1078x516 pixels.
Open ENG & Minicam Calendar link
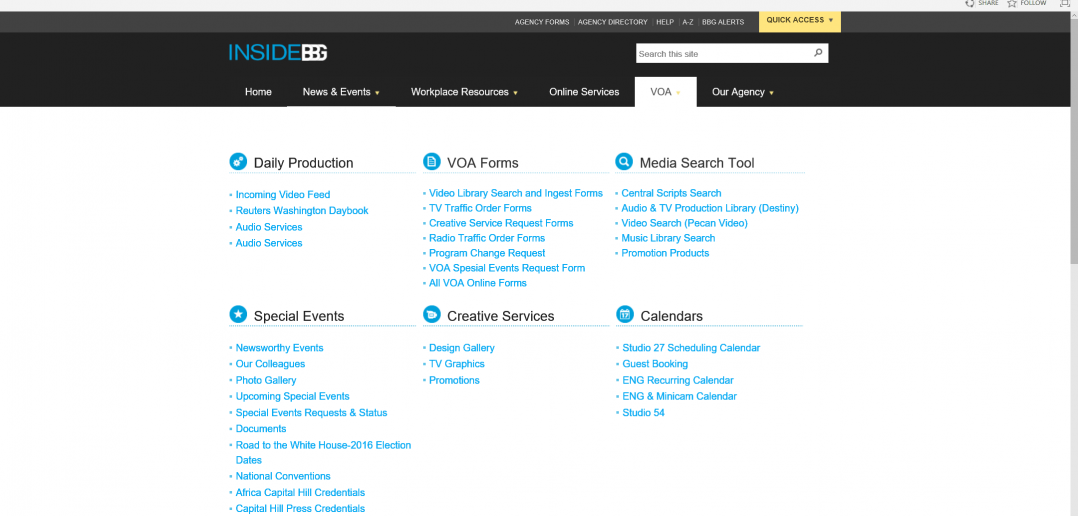click(679, 396)
